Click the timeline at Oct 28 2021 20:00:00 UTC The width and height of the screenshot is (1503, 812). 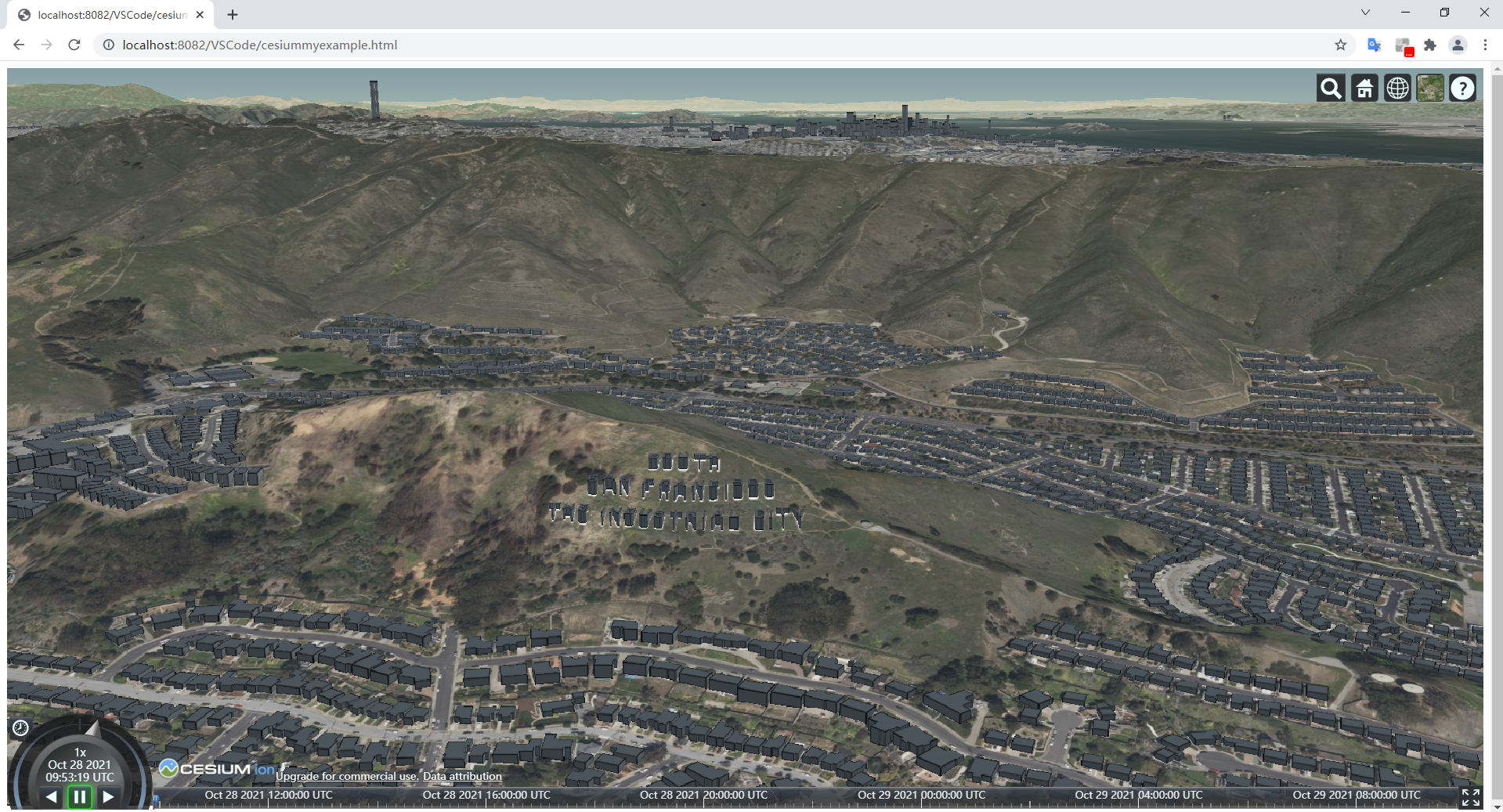point(703,795)
